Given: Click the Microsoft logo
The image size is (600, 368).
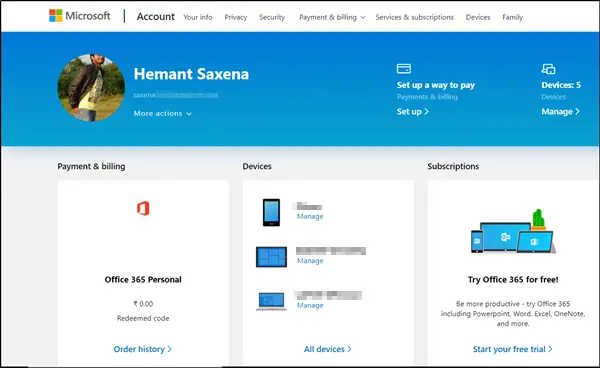Looking at the screenshot, I should click(x=80, y=16).
